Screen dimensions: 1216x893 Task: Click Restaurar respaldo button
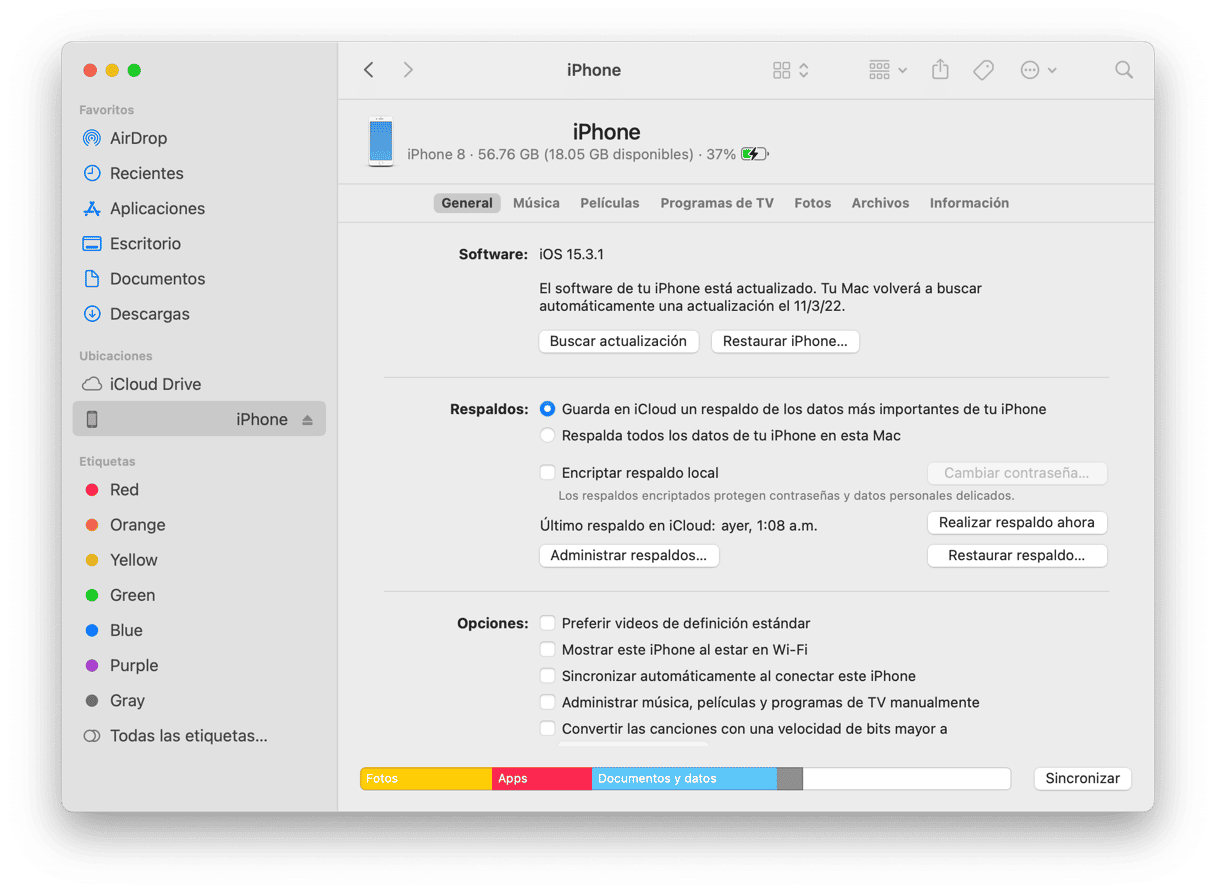(x=1017, y=555)
